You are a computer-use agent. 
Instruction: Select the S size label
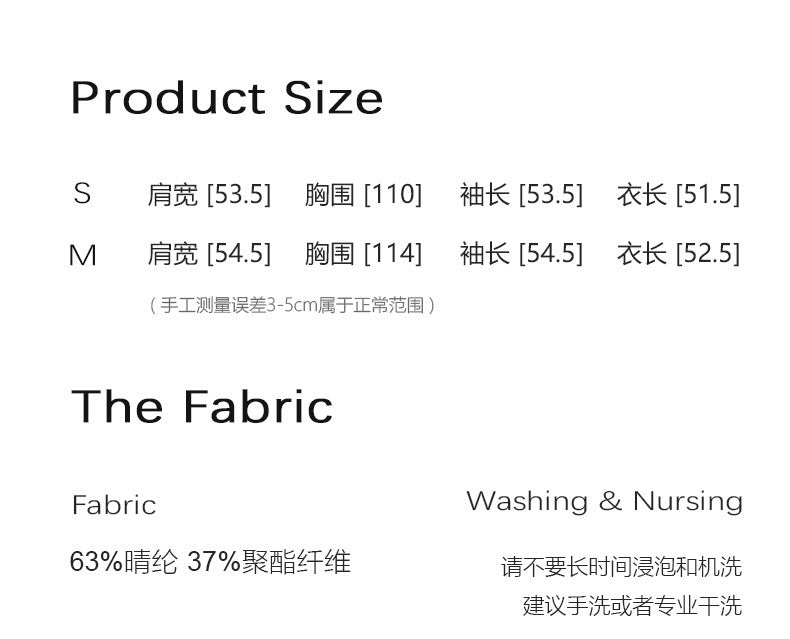pos(82,193)
